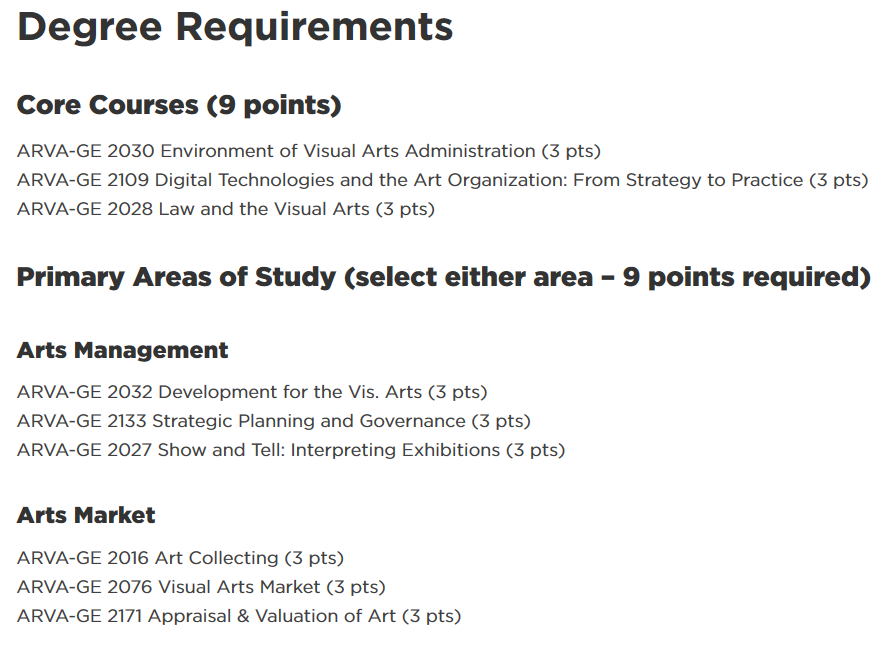The height and width of the screenshot is (650, 884).
Task: Click the Arts Market subheading
Action: pyautogui.click(x=86, y=515)
